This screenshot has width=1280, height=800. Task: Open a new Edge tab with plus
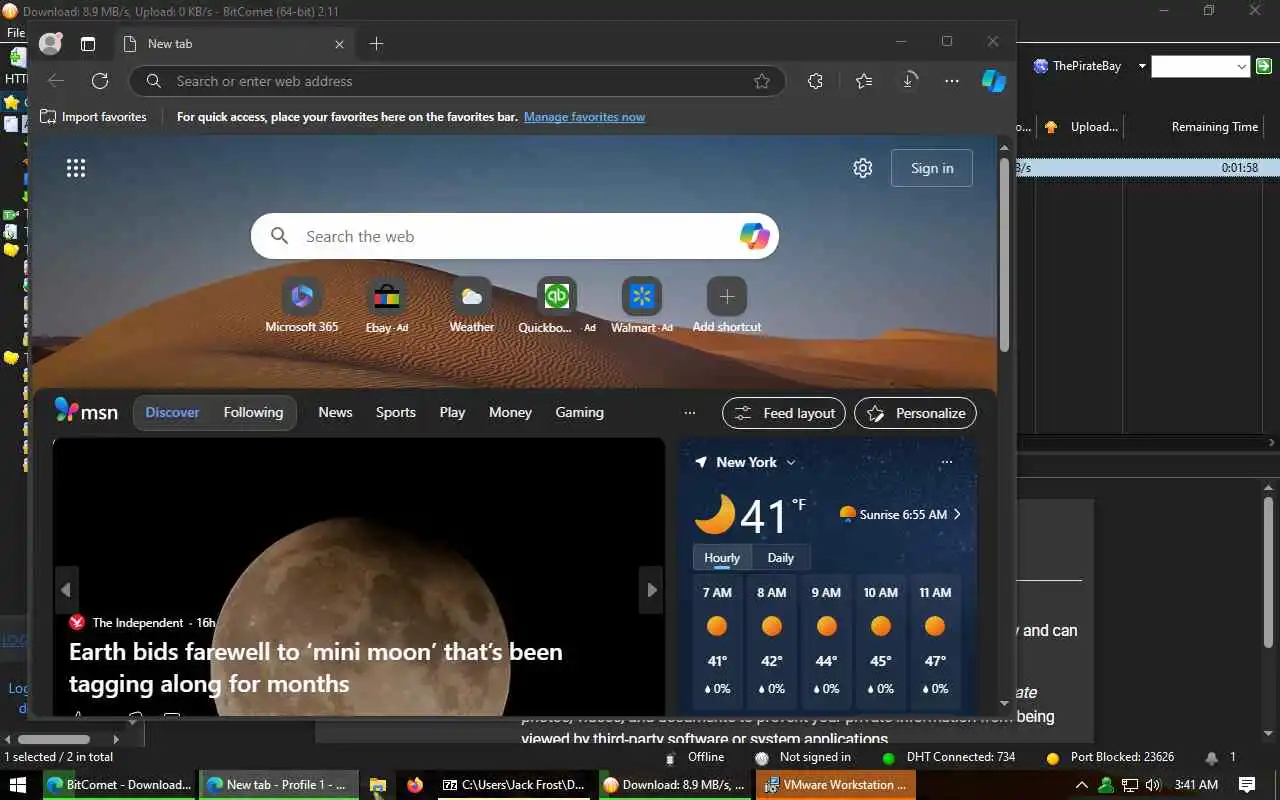pos(376,43)
